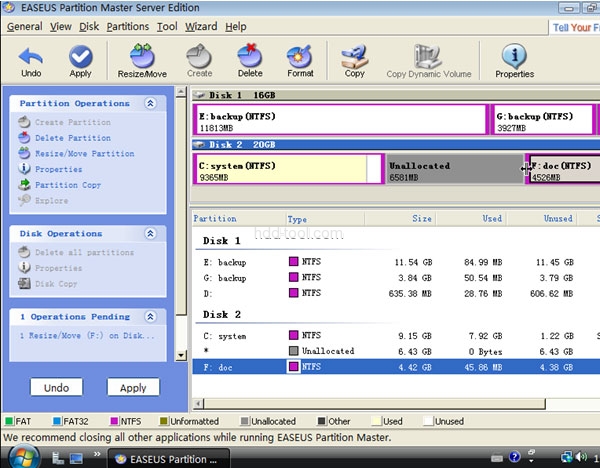
Task: Collapse the Partition Operations panel
Action: [150, 103]
